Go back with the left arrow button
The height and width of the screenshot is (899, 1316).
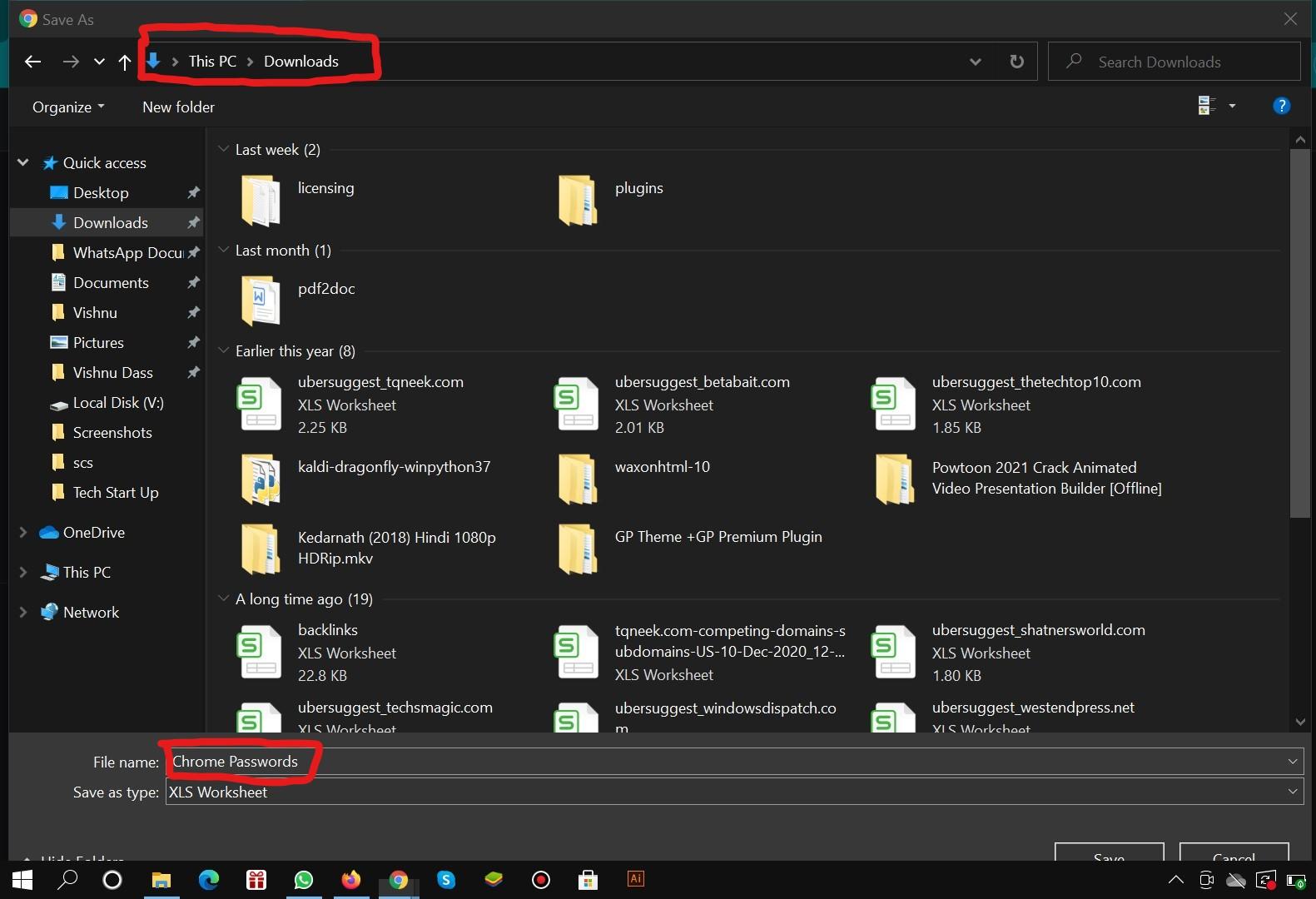click(32, 62)
